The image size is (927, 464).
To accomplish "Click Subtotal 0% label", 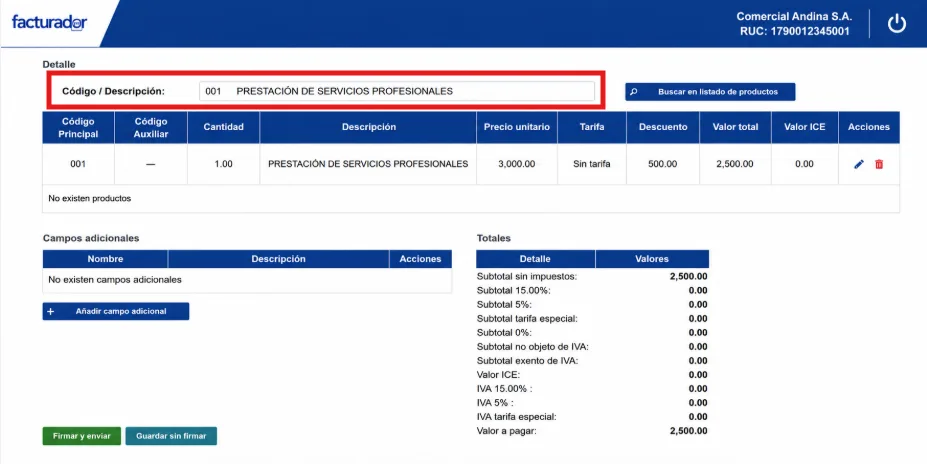I will click(x=504, y=333).
